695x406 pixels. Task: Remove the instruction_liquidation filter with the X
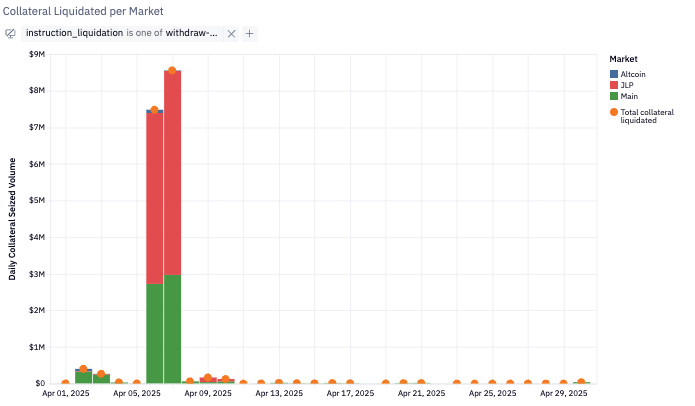231,33
